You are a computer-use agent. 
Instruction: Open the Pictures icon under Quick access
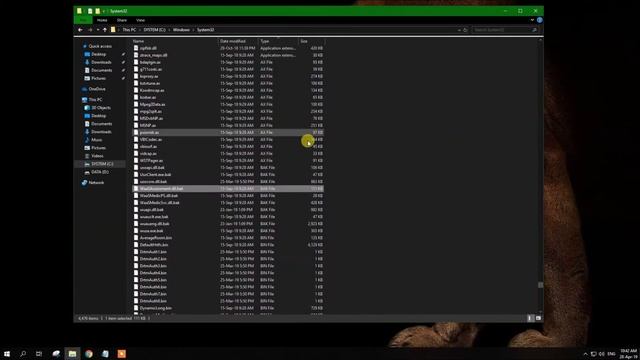[x=87, y=78]
